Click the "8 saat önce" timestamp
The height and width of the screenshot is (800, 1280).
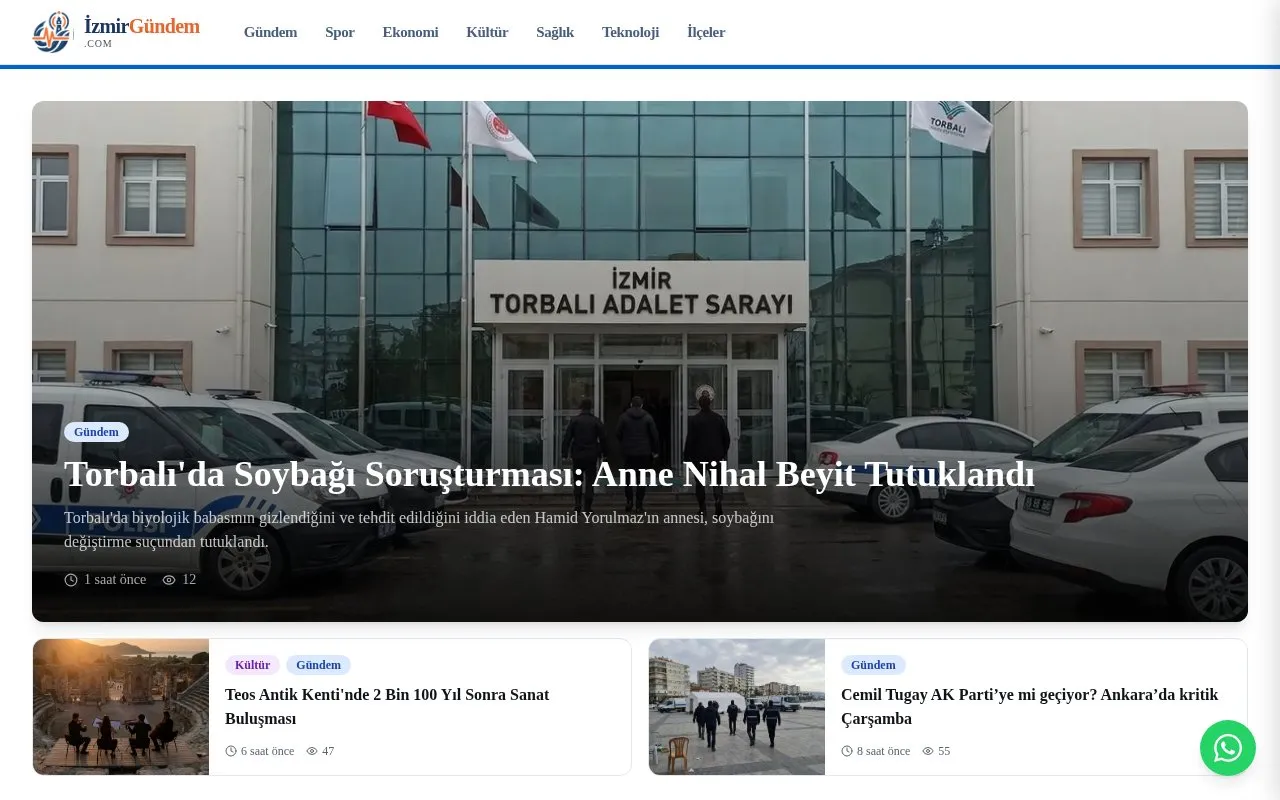point(883,751)
